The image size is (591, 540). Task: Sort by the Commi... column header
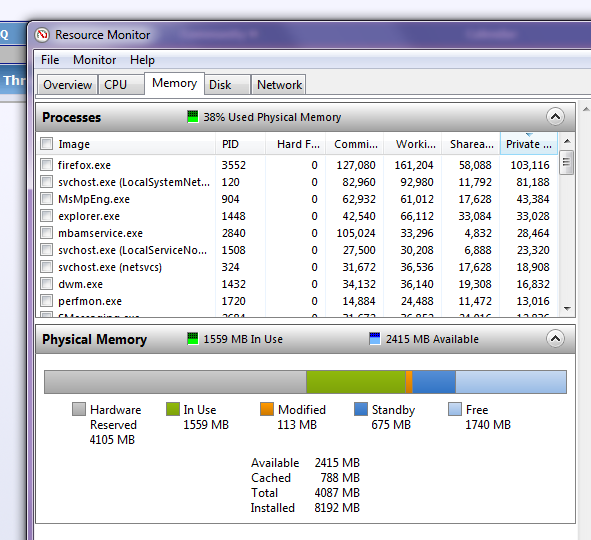[x=355, y=144]
